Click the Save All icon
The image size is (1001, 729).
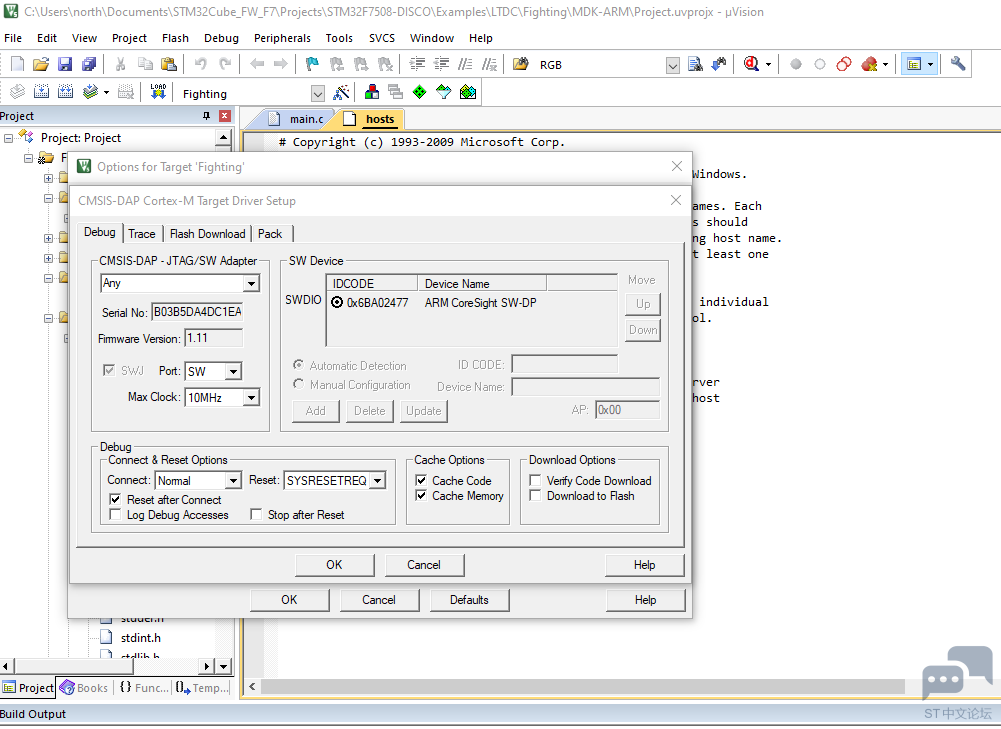89,64
